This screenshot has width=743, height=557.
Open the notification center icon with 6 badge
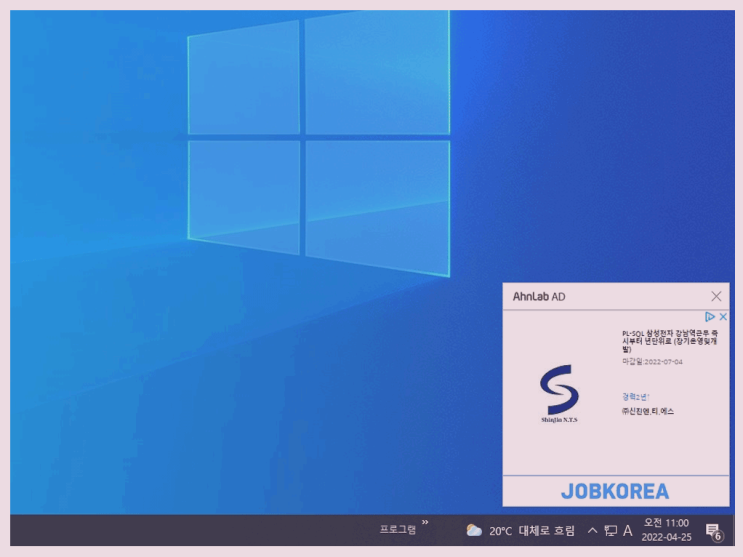pyautogui.click(x=714, y=531)
